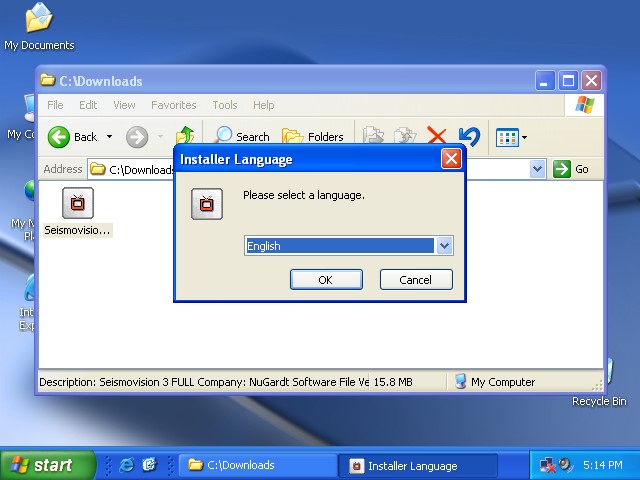
Task: Close the Installer Language dialog
Action: point(451,159)
